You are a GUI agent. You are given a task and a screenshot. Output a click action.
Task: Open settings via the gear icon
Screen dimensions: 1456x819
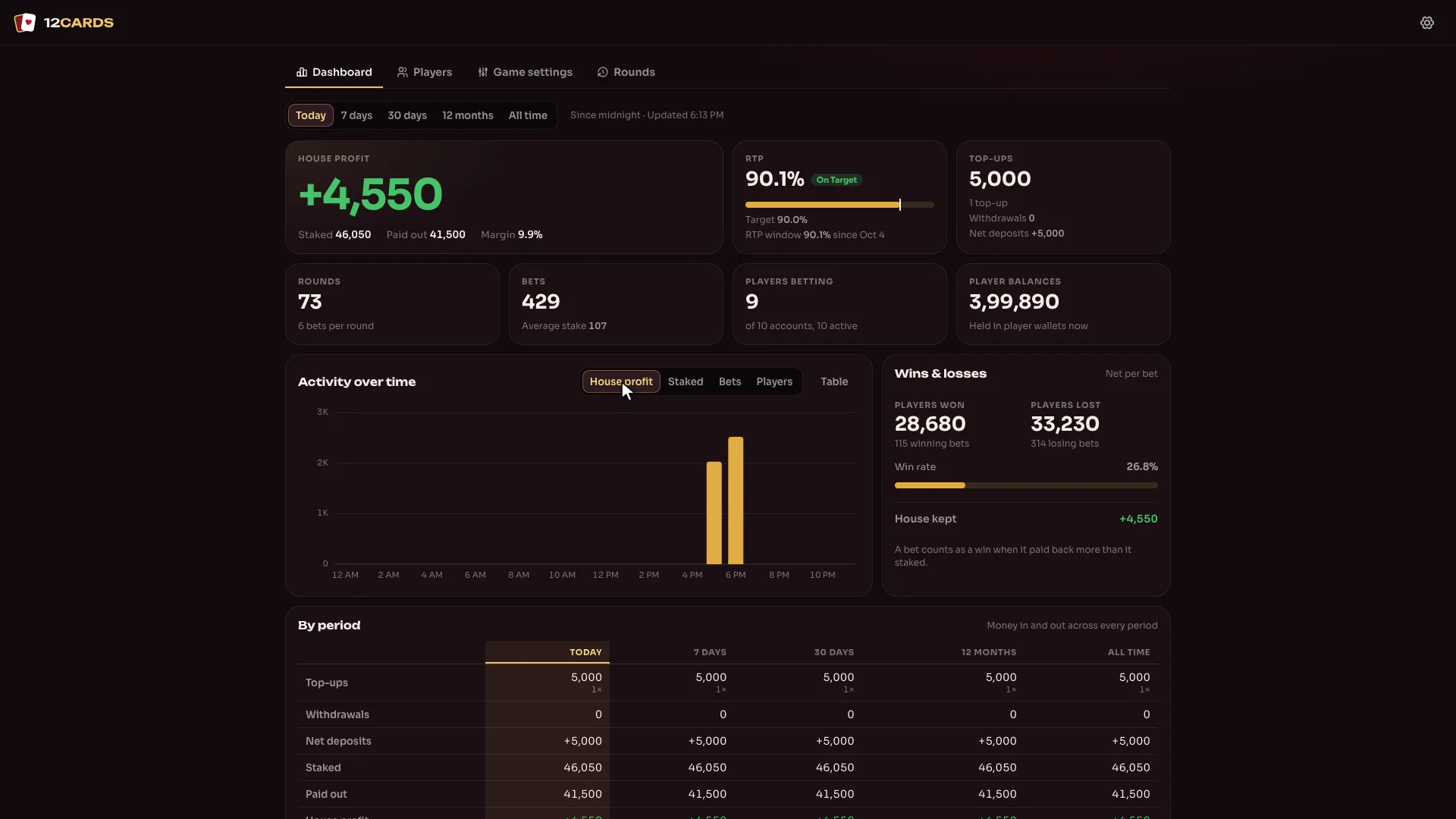tap(1427, 23)
